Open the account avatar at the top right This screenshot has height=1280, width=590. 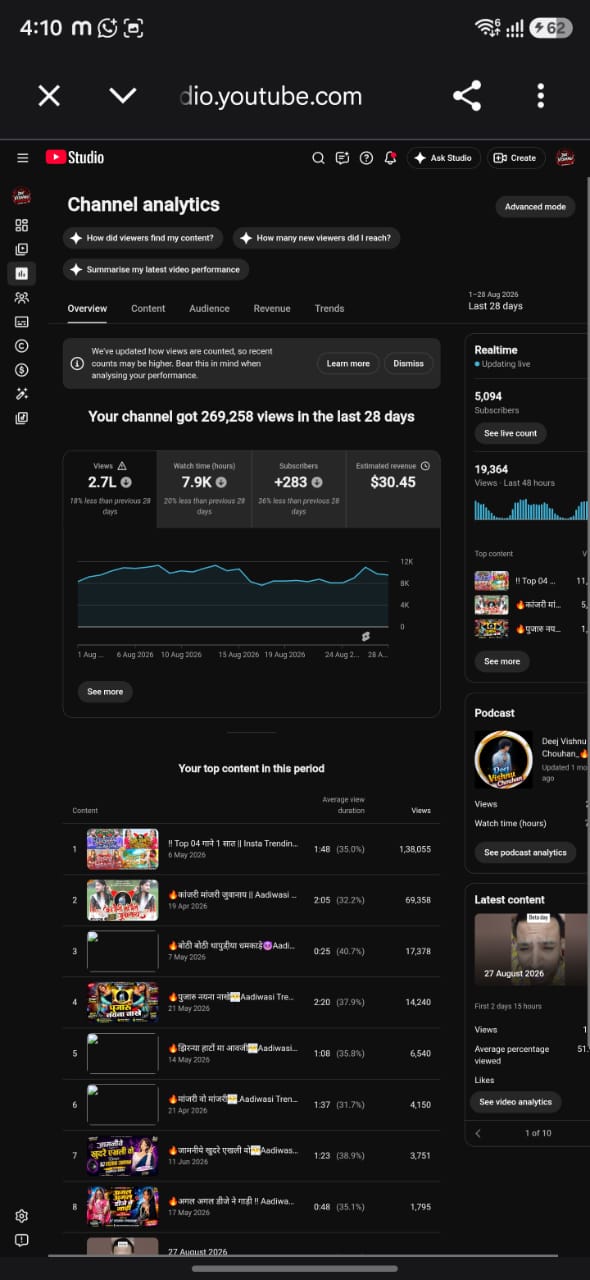pos(566,158)
